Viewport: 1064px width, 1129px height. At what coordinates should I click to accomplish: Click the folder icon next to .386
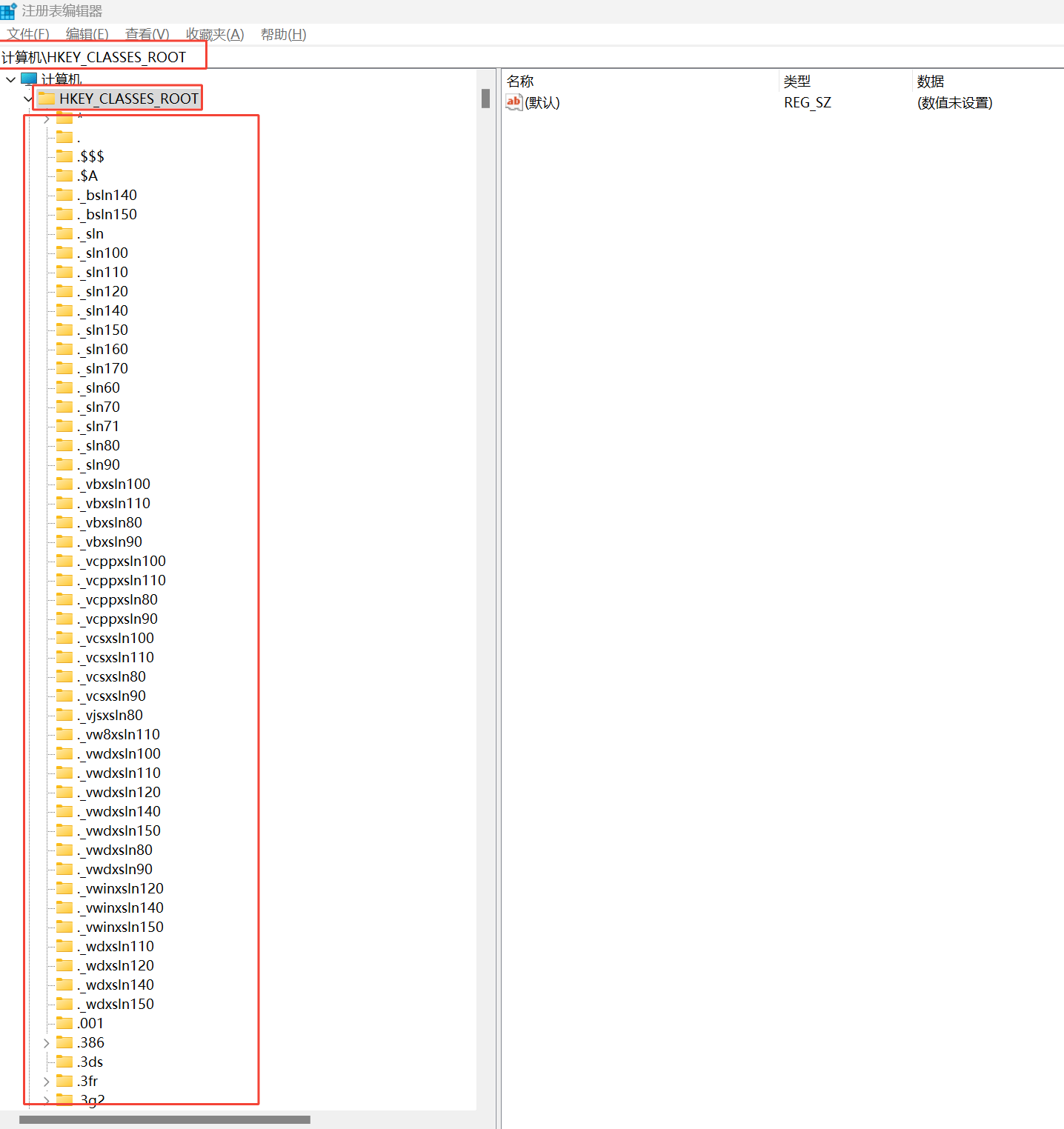tap(65, 1042)
